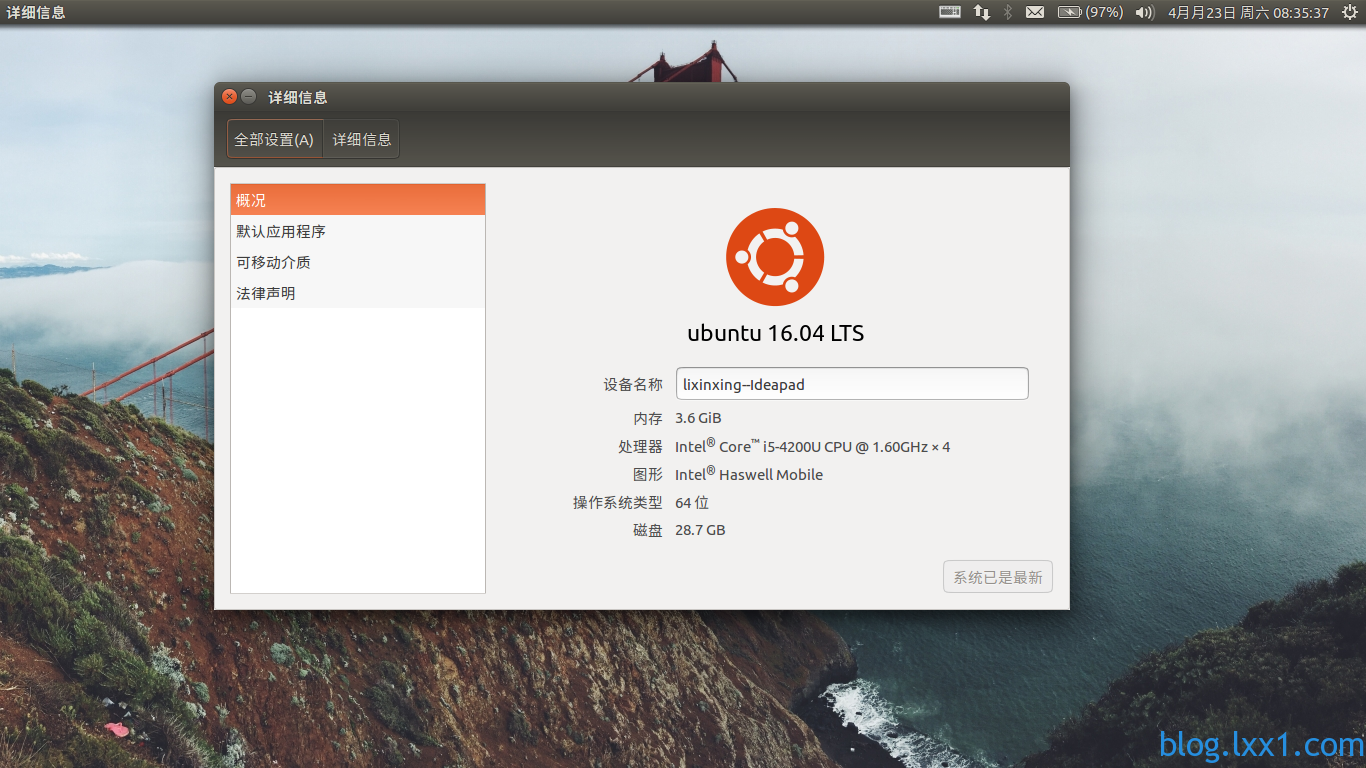Viewport: 1366px width, 768px height.
Task: Open the date and time clock menu
Action: point(1248,12)
